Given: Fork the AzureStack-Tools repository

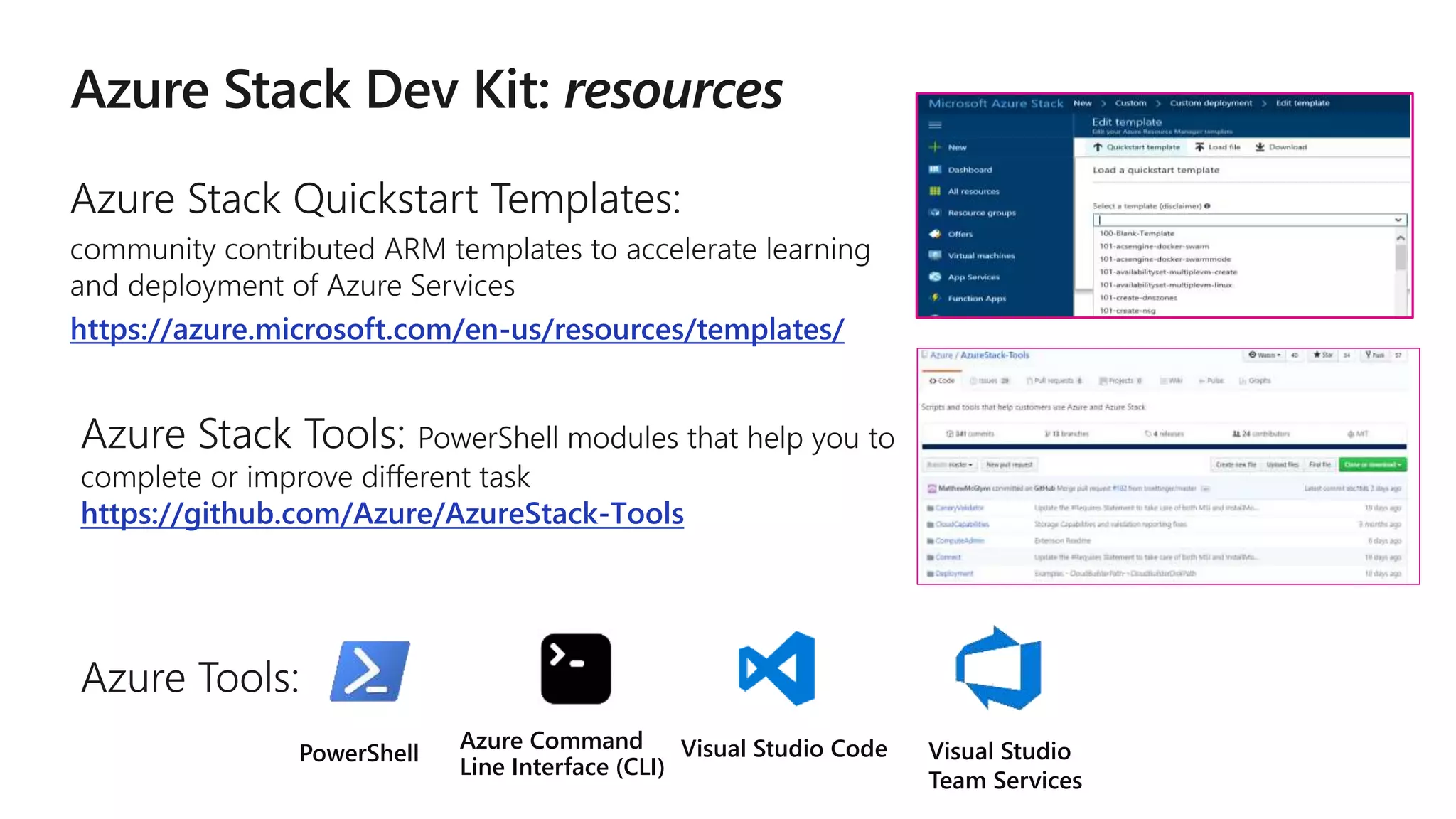Looking at the screenshot, I should [x=1375, y=355].
